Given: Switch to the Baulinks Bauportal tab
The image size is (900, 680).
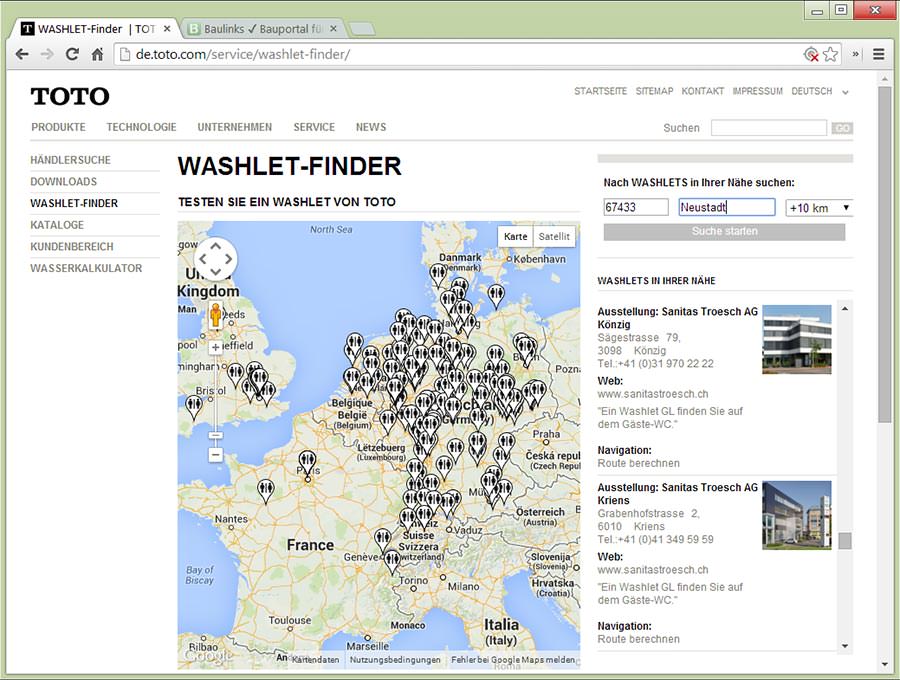Looking at the screenshot, I should pos(263,29).
